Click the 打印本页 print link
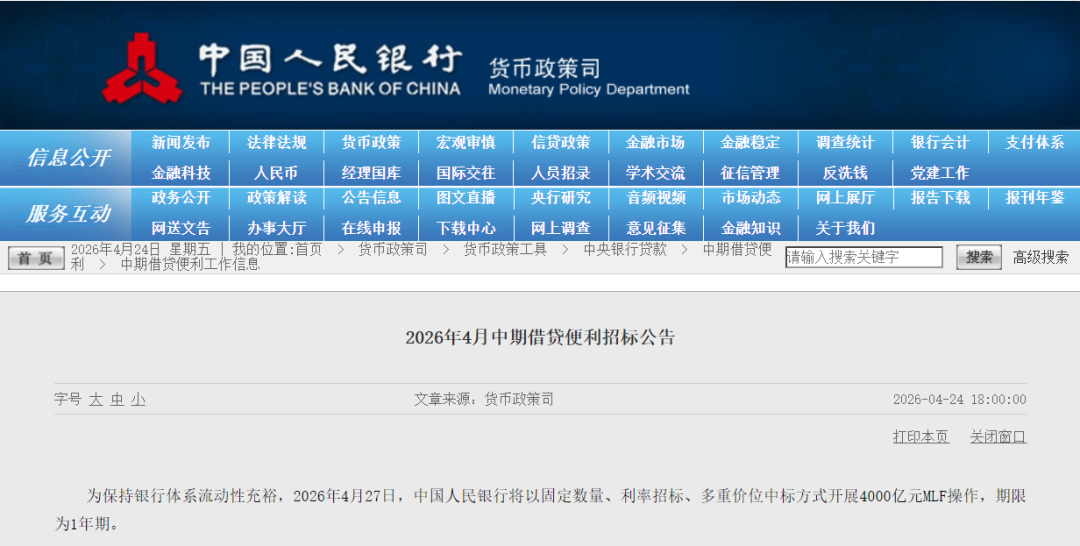1080x546 pixels. pos(921,437)
